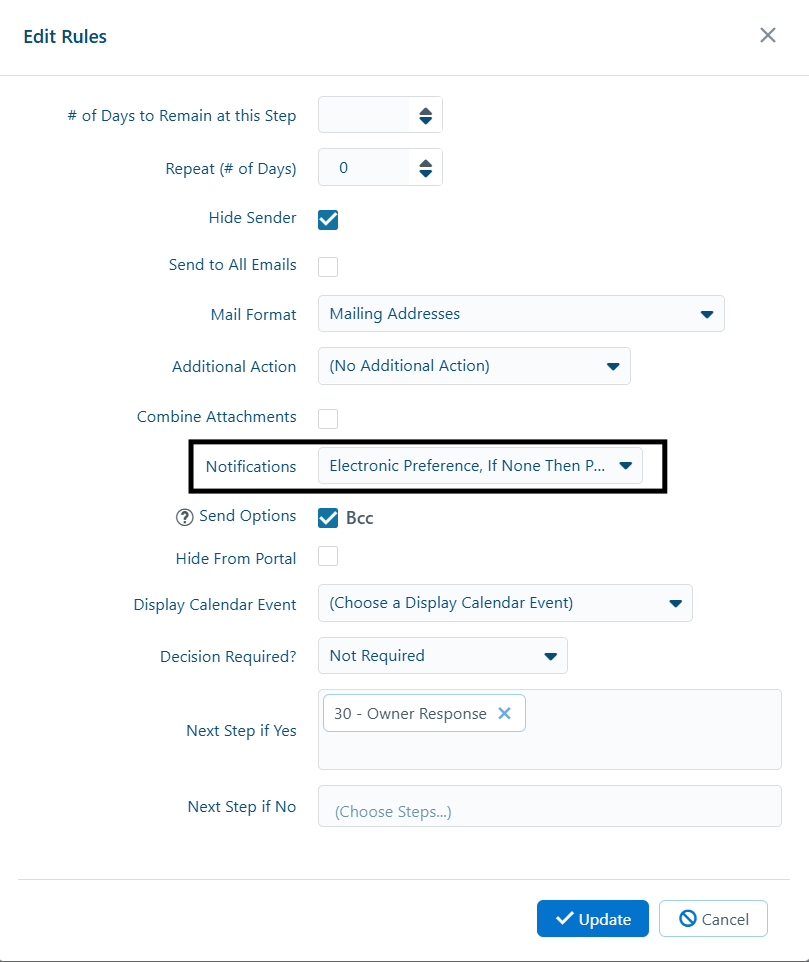The width and height of the screenshot is (809, 962).
Task: Open the Notifications preference dropdown
Action: [480, 466]
